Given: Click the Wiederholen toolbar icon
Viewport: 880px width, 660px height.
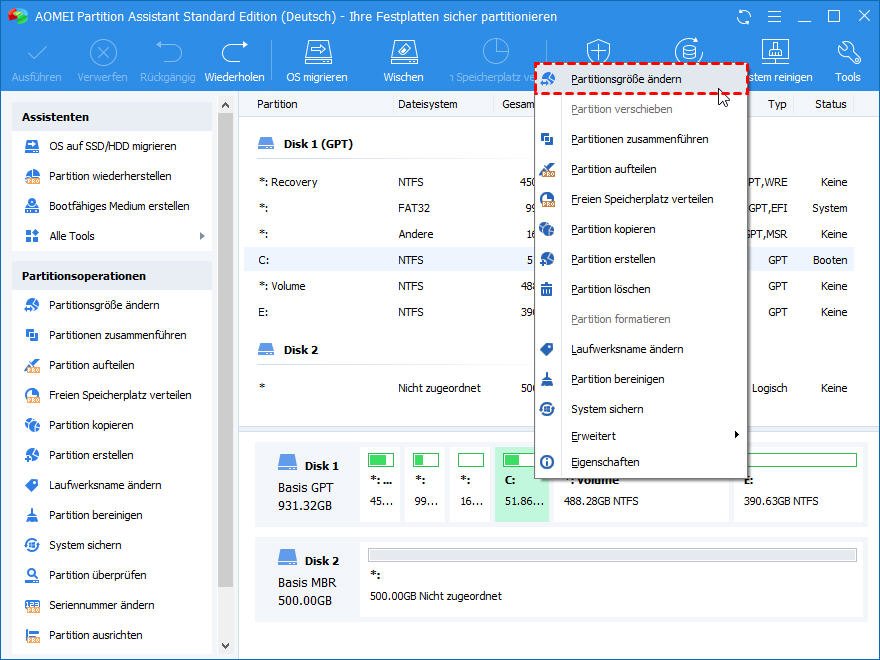Looking at the screenshot, I should 234,53.
